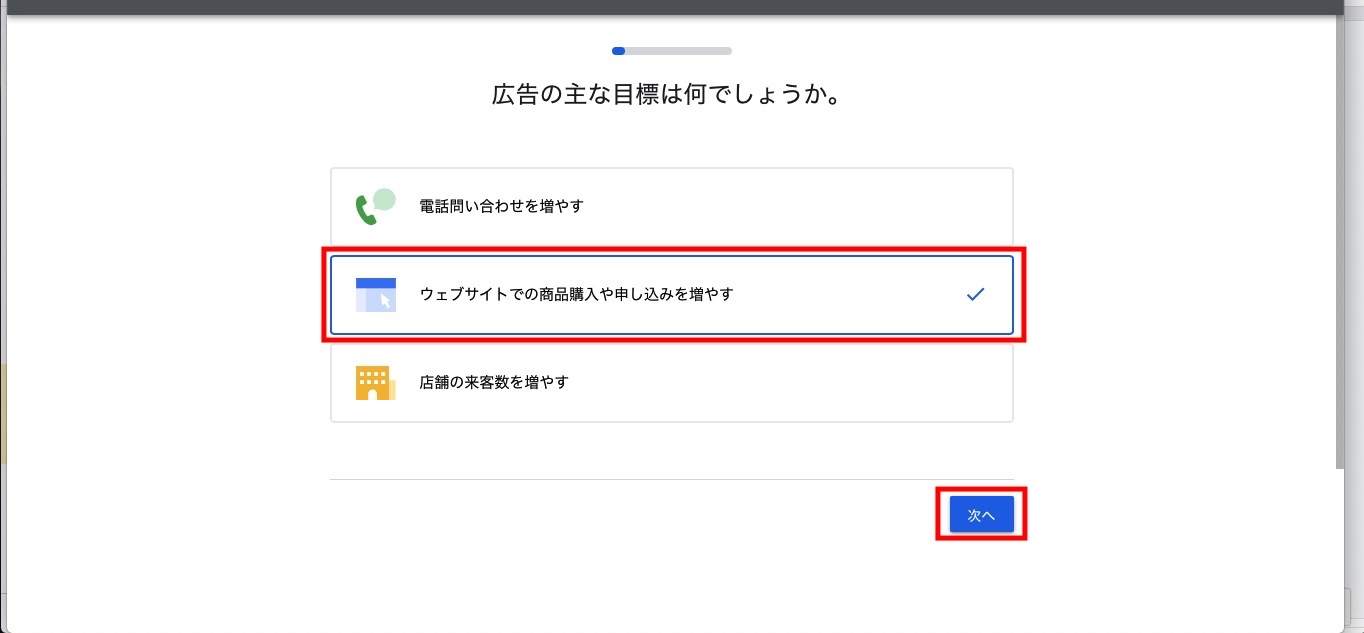Click empty space right of the store visits label
This screenshot has height=633, width=1364.
coord(800,382)
